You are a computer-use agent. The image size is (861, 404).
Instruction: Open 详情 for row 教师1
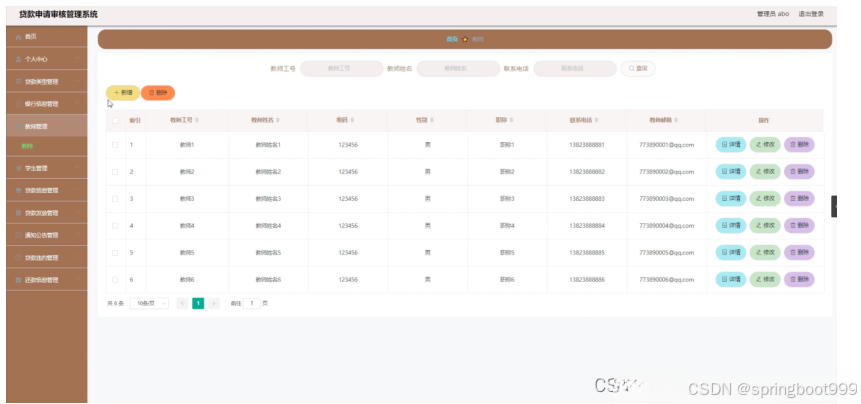tap(731, 145)
